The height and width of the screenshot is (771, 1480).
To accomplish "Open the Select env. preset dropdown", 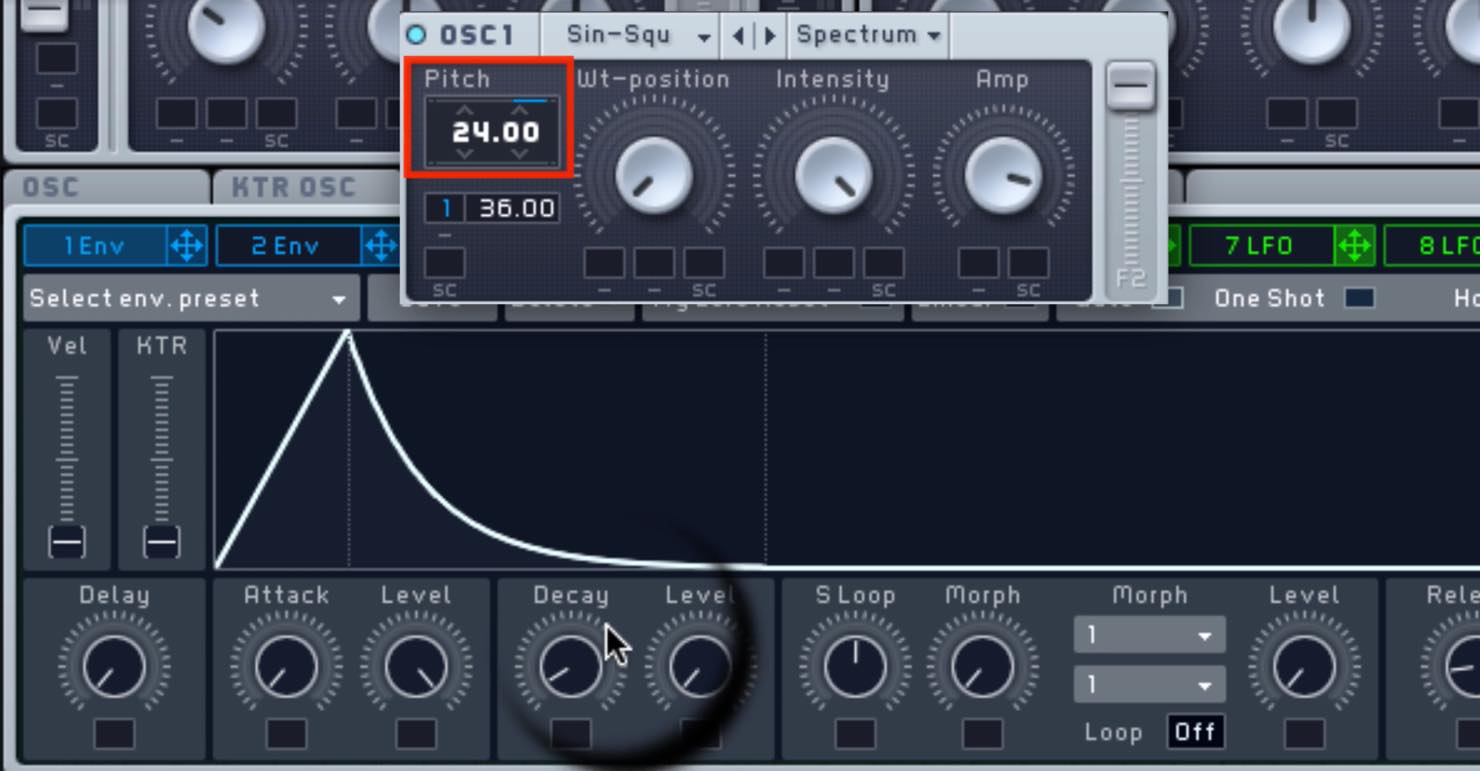I will 189,298.
